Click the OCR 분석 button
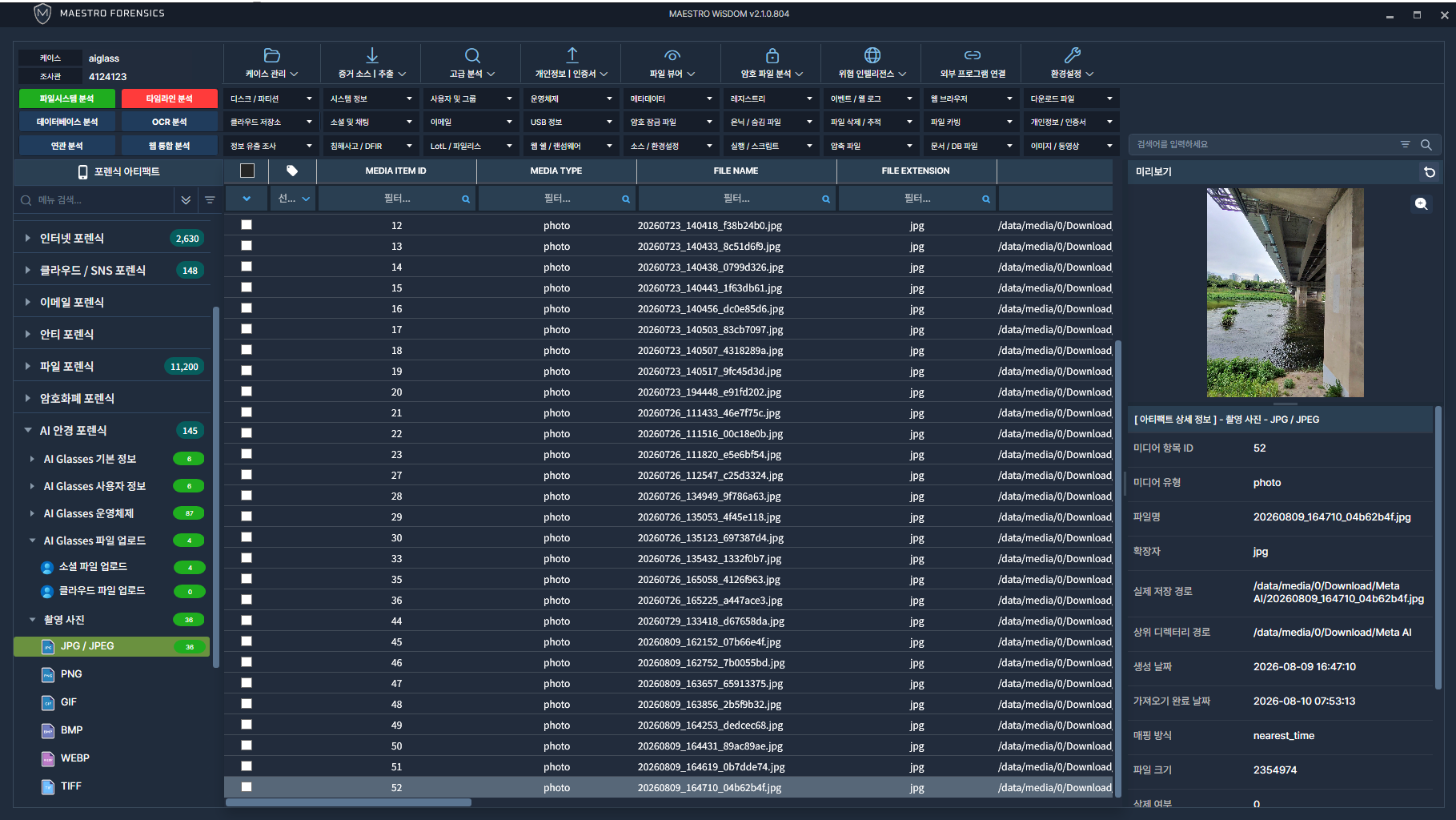 click(170, 123)
